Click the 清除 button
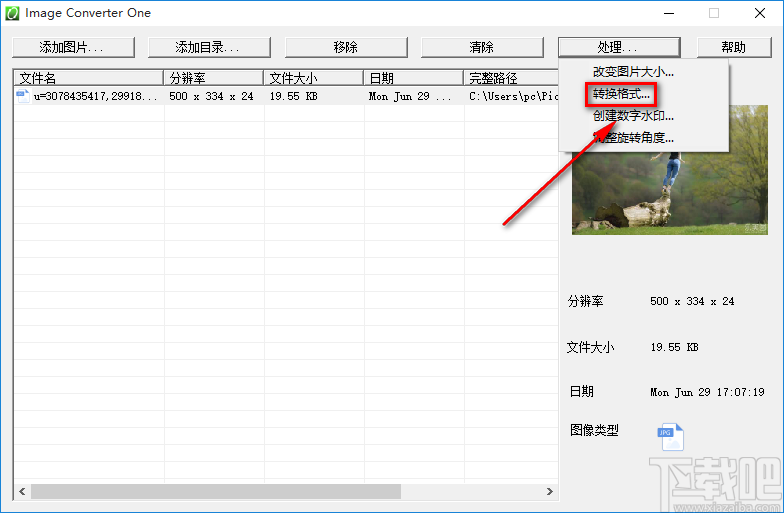Viewport: 784px width, 513px height. 482,48
